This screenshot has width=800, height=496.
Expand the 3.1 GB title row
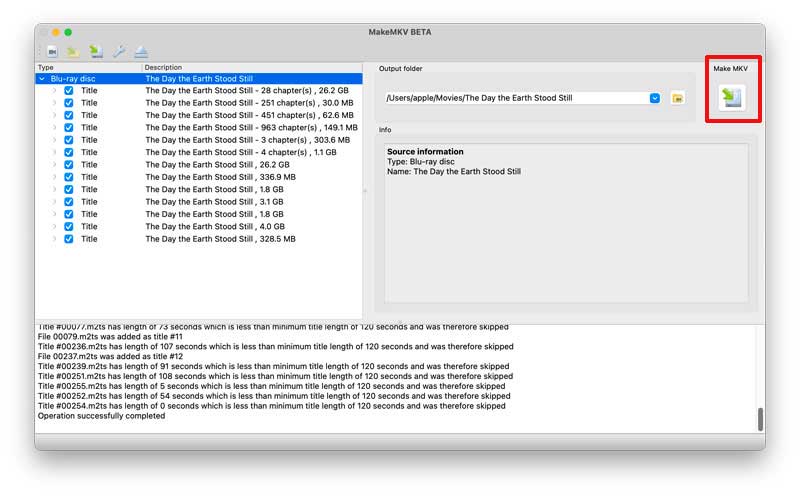[55, 202]
